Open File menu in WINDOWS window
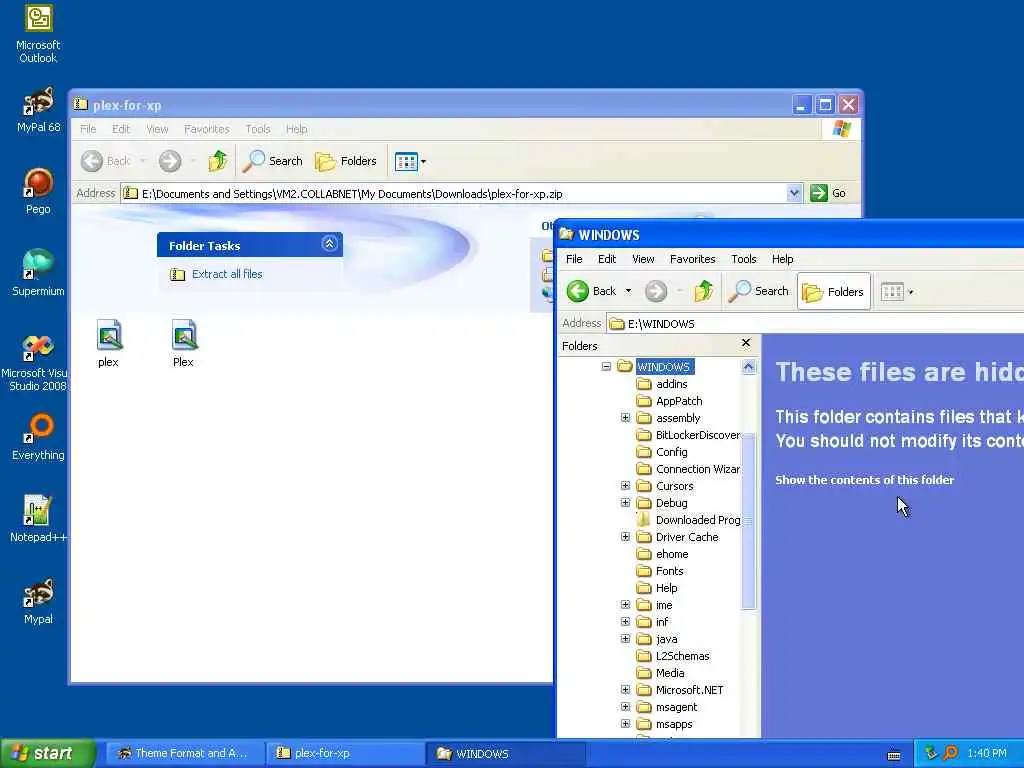Screen dimensions: 1024x768 pyautogui.click(x=574, y=259)
